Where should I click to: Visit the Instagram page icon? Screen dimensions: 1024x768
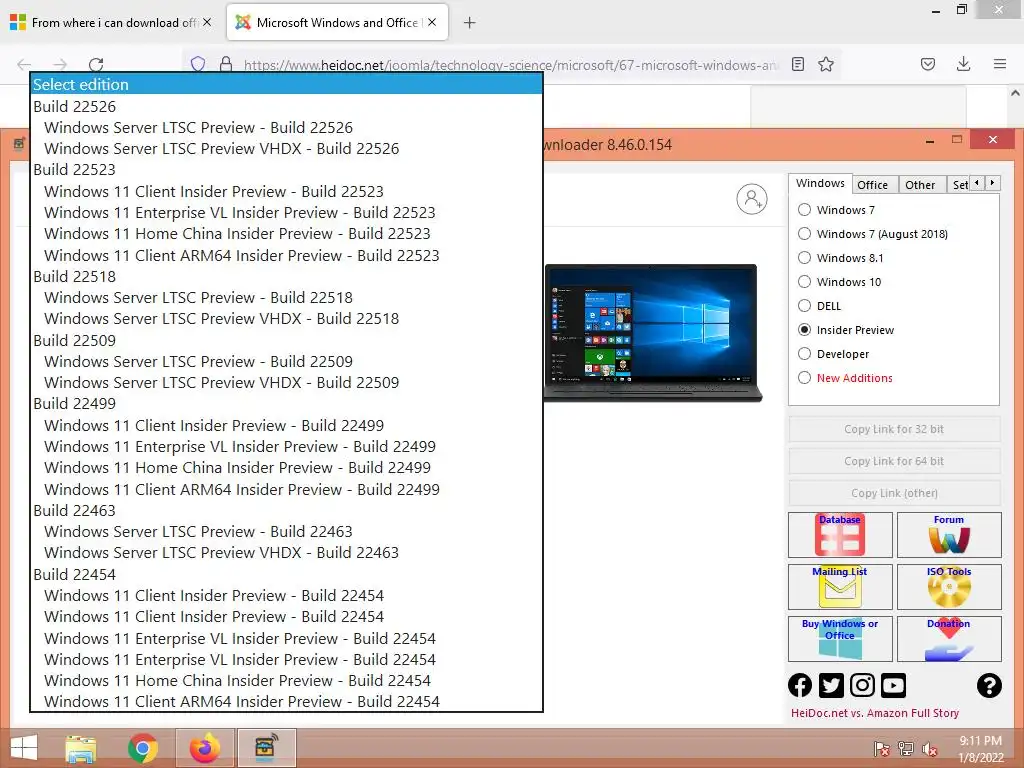(x=862, y=685)
